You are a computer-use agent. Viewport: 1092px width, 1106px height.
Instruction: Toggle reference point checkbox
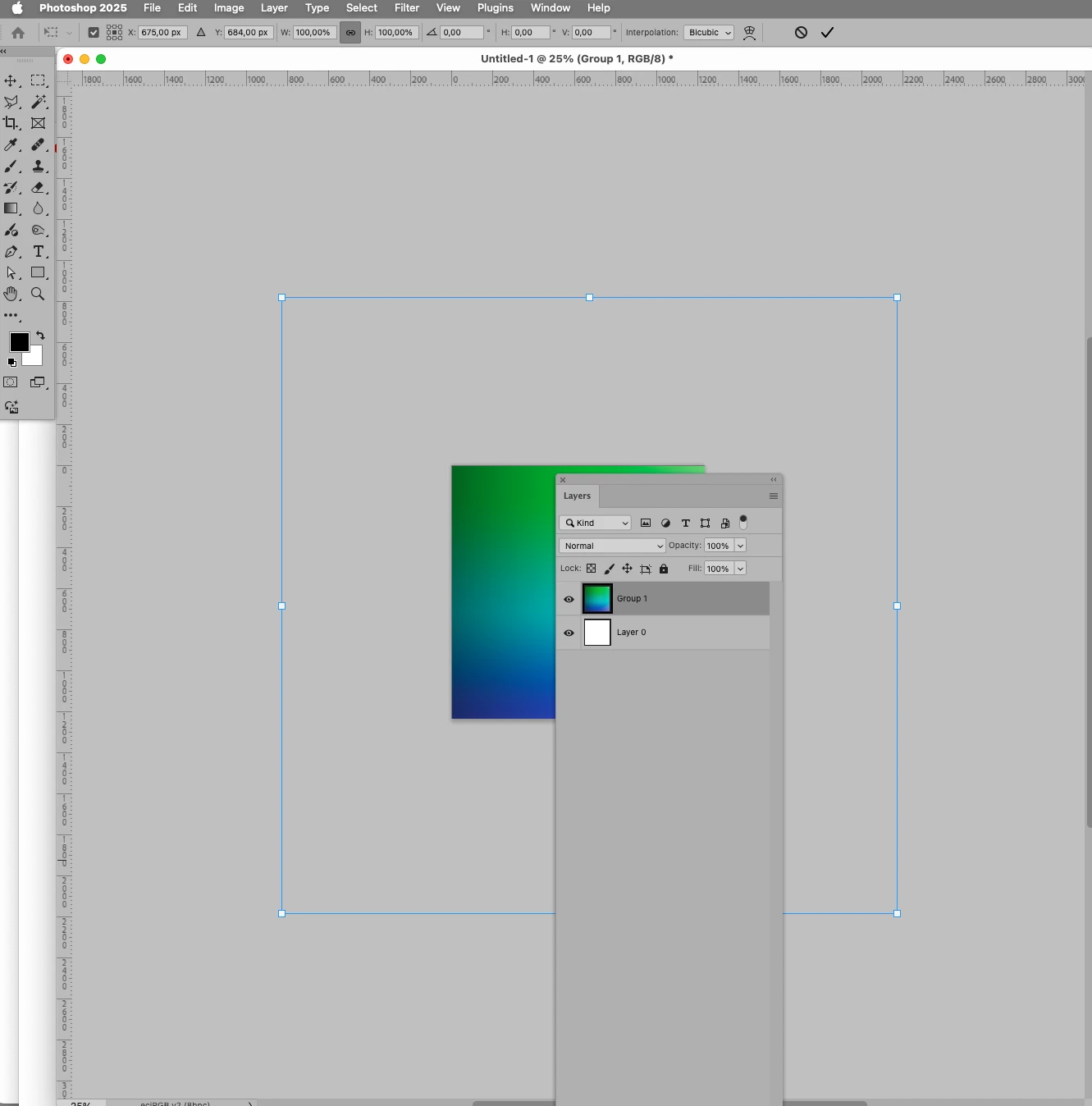coord(94,33)
